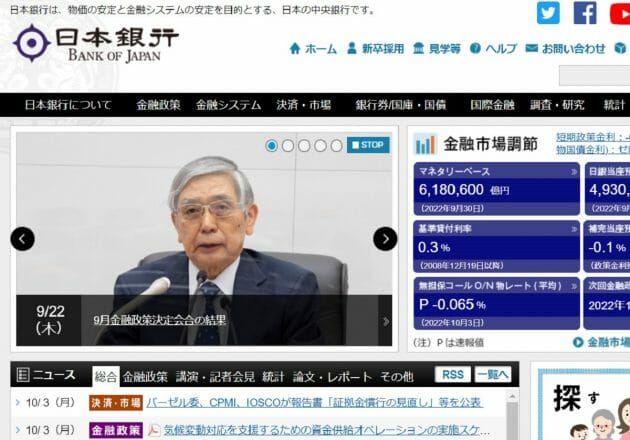Click the RSS button
The height and width of the screenshot is (440, 630).
pos(452,375)
